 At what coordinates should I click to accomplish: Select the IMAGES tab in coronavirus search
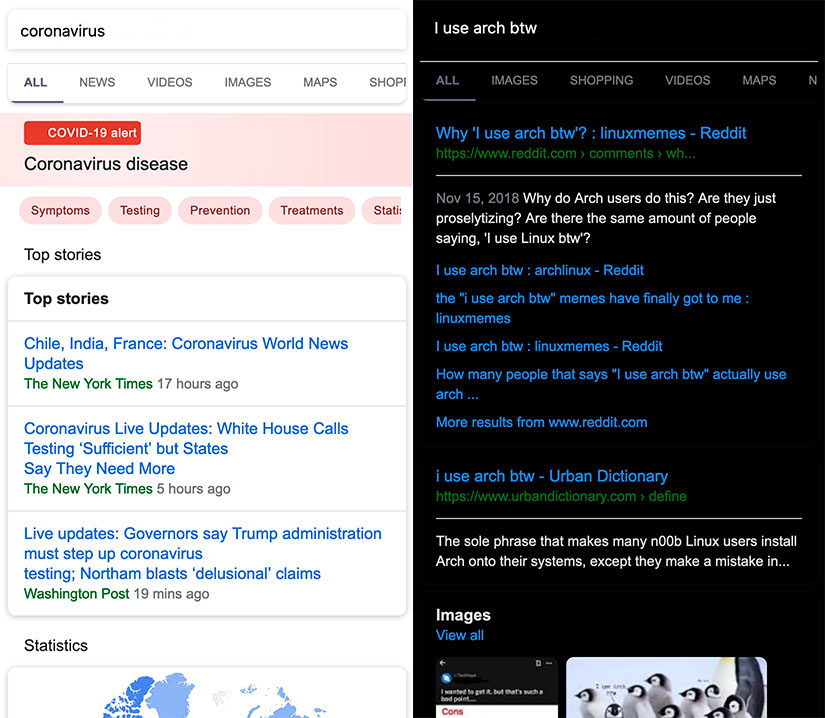pyautogui.click(x=247, y=82)
